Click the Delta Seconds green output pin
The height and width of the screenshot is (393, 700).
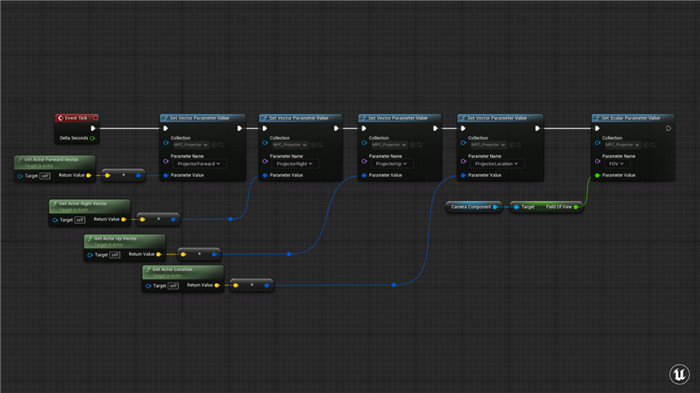[92, 138]
